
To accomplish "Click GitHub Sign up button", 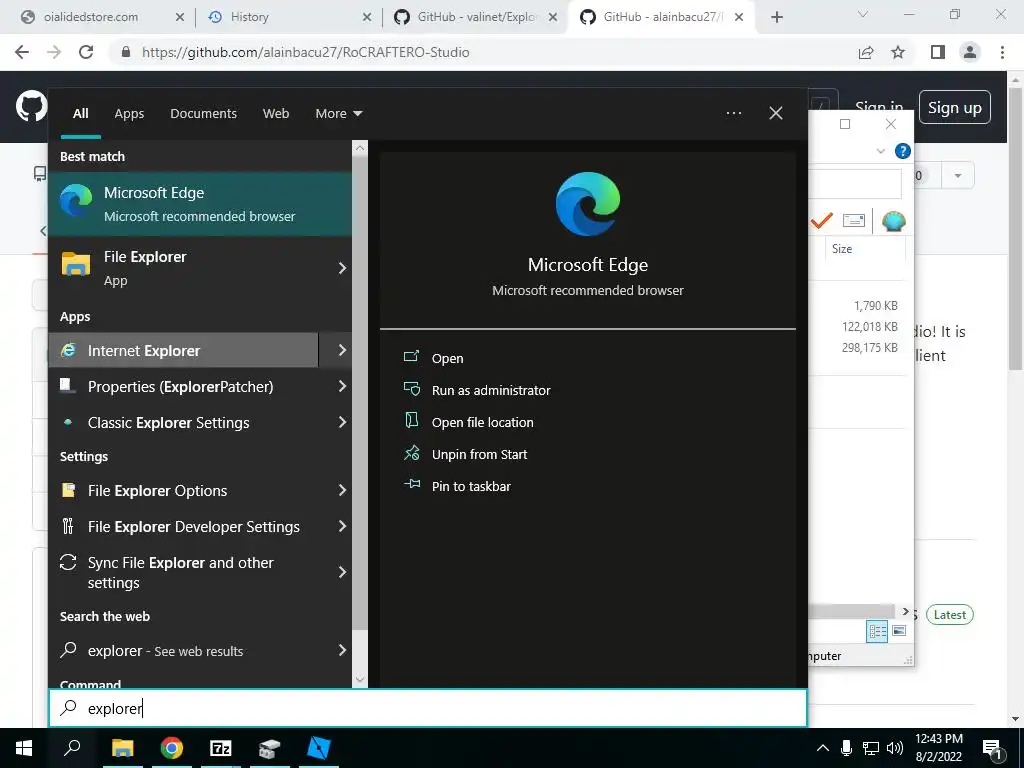I will coord(954,107).
